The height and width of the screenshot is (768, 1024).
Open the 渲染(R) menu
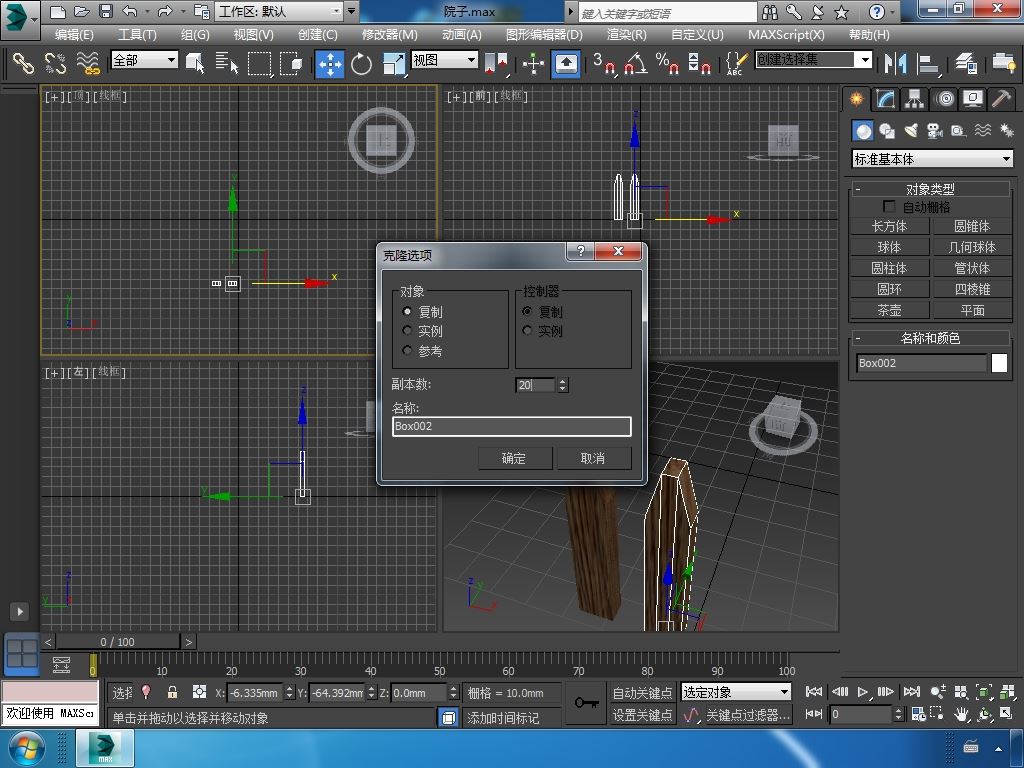(x=626, y=34)
